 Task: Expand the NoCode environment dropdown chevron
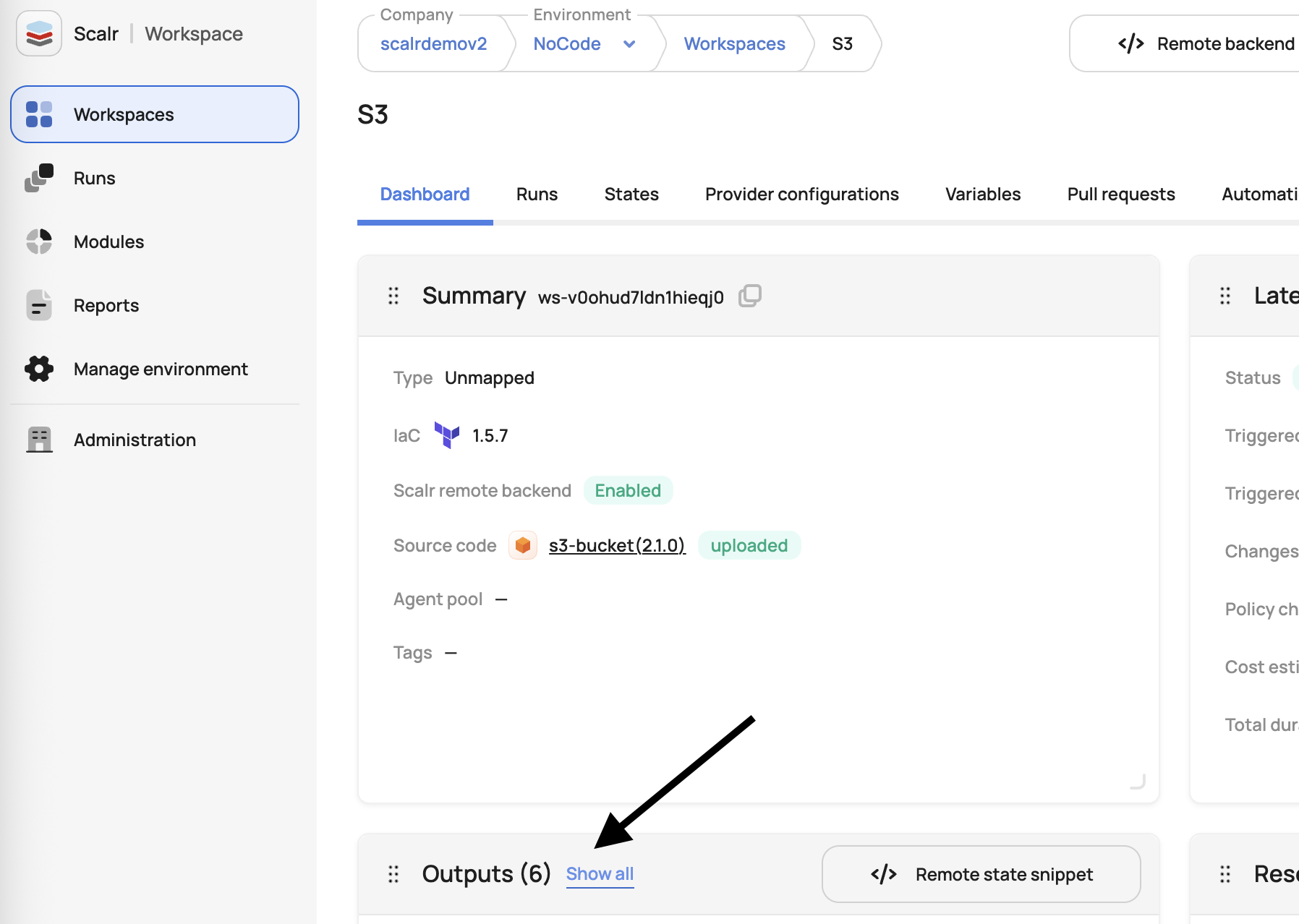629,44
